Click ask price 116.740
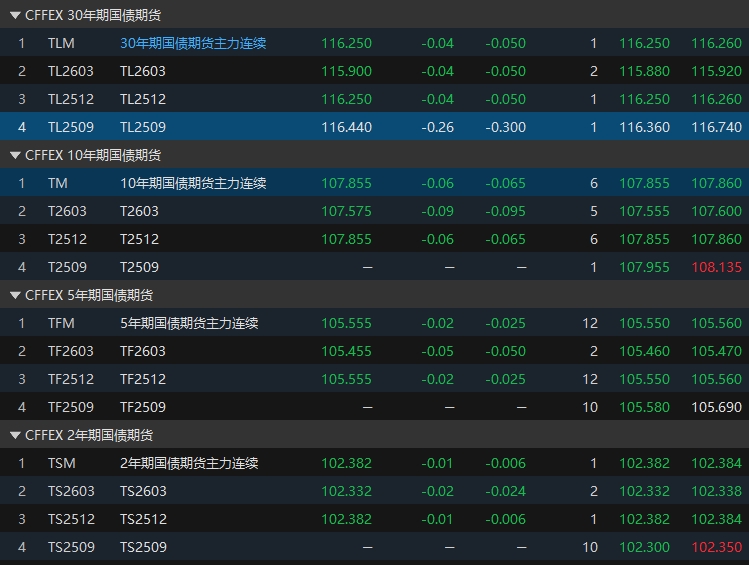 [x=717, y=127]
